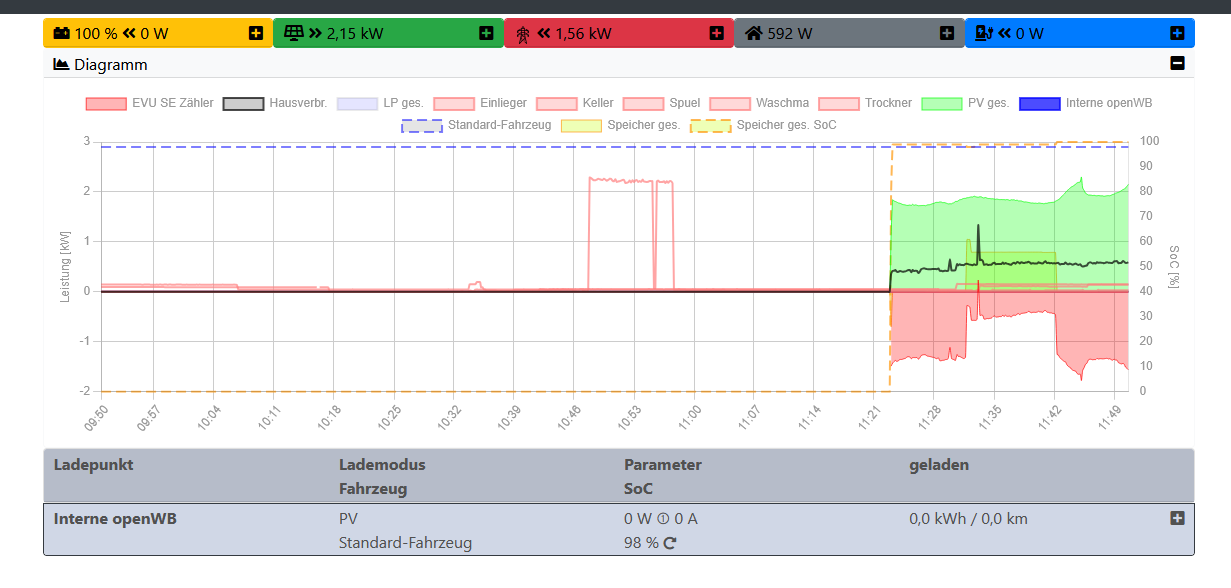Expand the gray house consumption 592 W card

[x=947, y=33]
